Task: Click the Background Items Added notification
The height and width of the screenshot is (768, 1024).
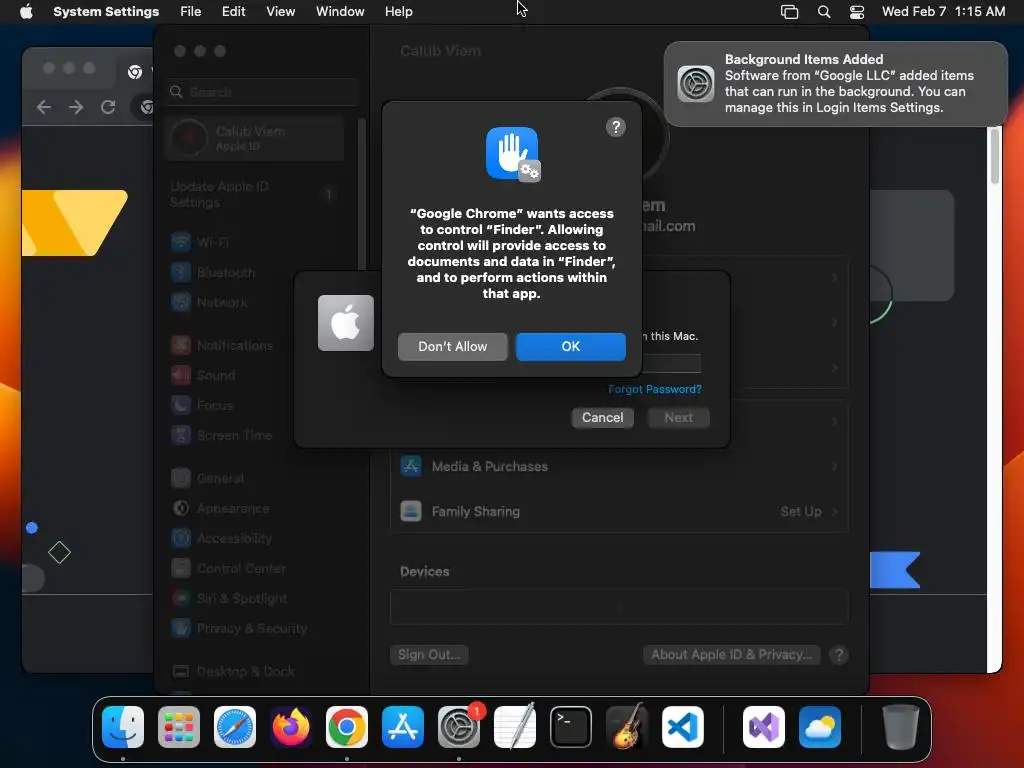Action: [835, 84]
